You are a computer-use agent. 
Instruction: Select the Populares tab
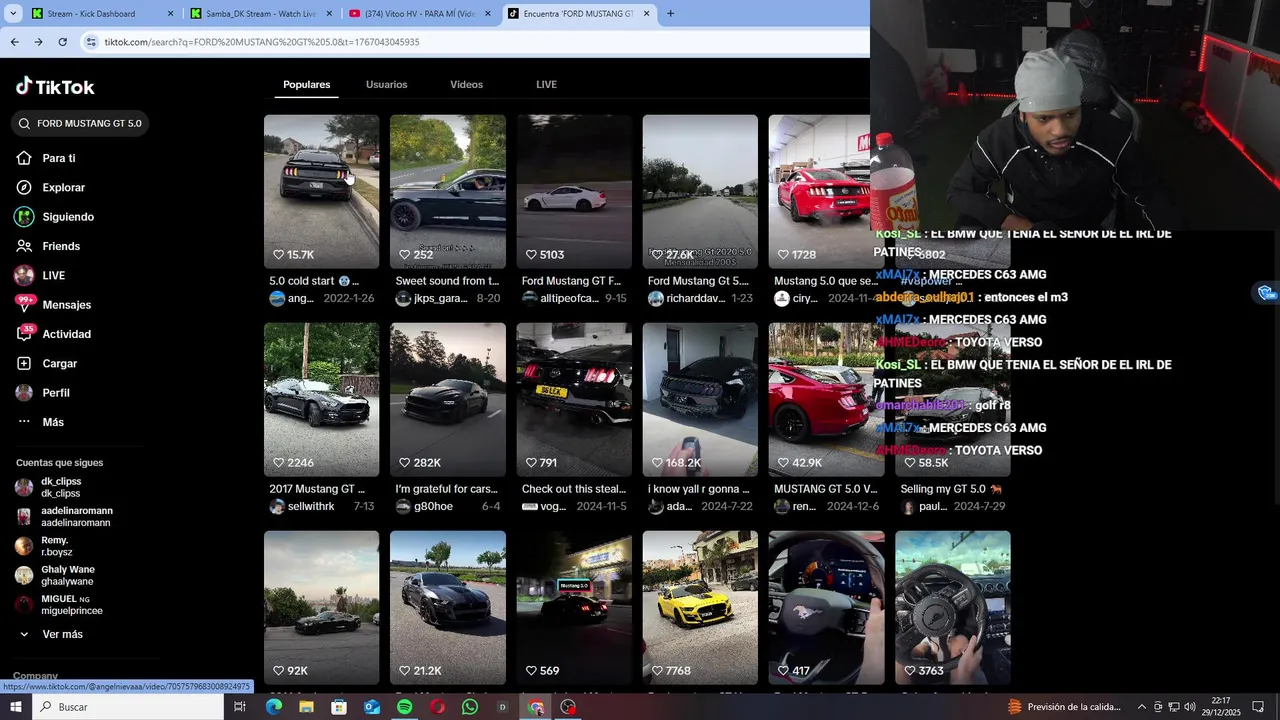click(x=307, y=85)
